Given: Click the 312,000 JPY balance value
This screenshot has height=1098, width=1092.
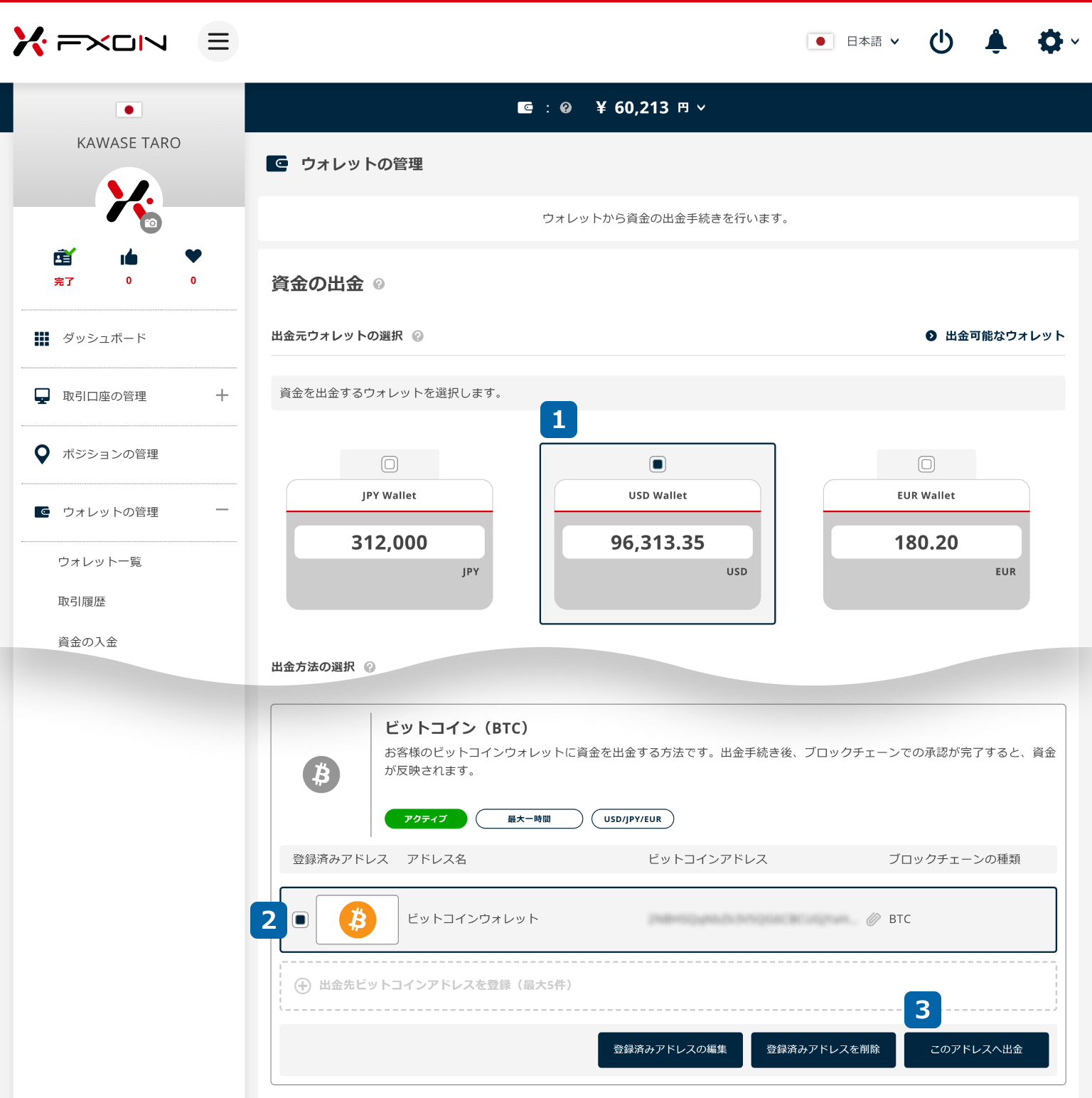Looking at the screenshot, I should tap(390, 543).
